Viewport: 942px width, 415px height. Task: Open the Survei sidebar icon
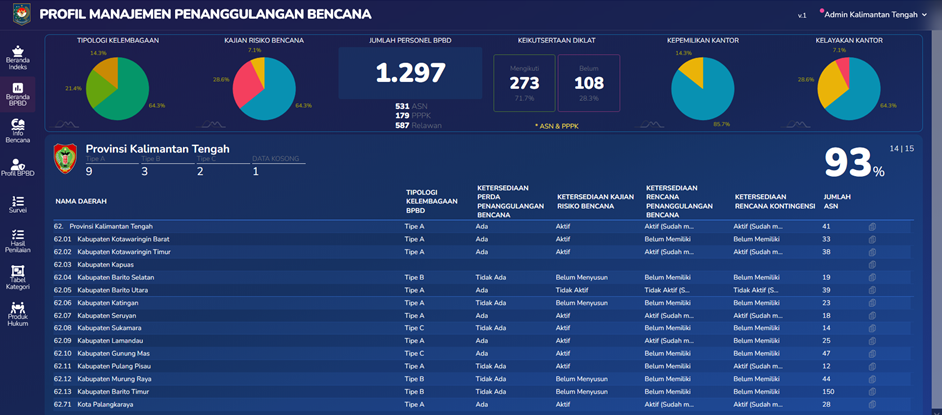click(x=17, y=204)
